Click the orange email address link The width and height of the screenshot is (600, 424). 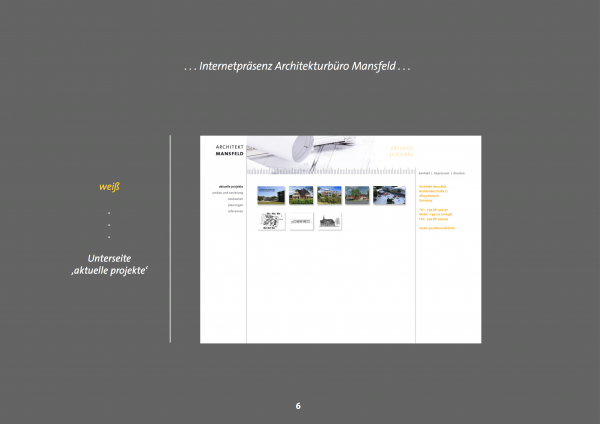point(436,228)
